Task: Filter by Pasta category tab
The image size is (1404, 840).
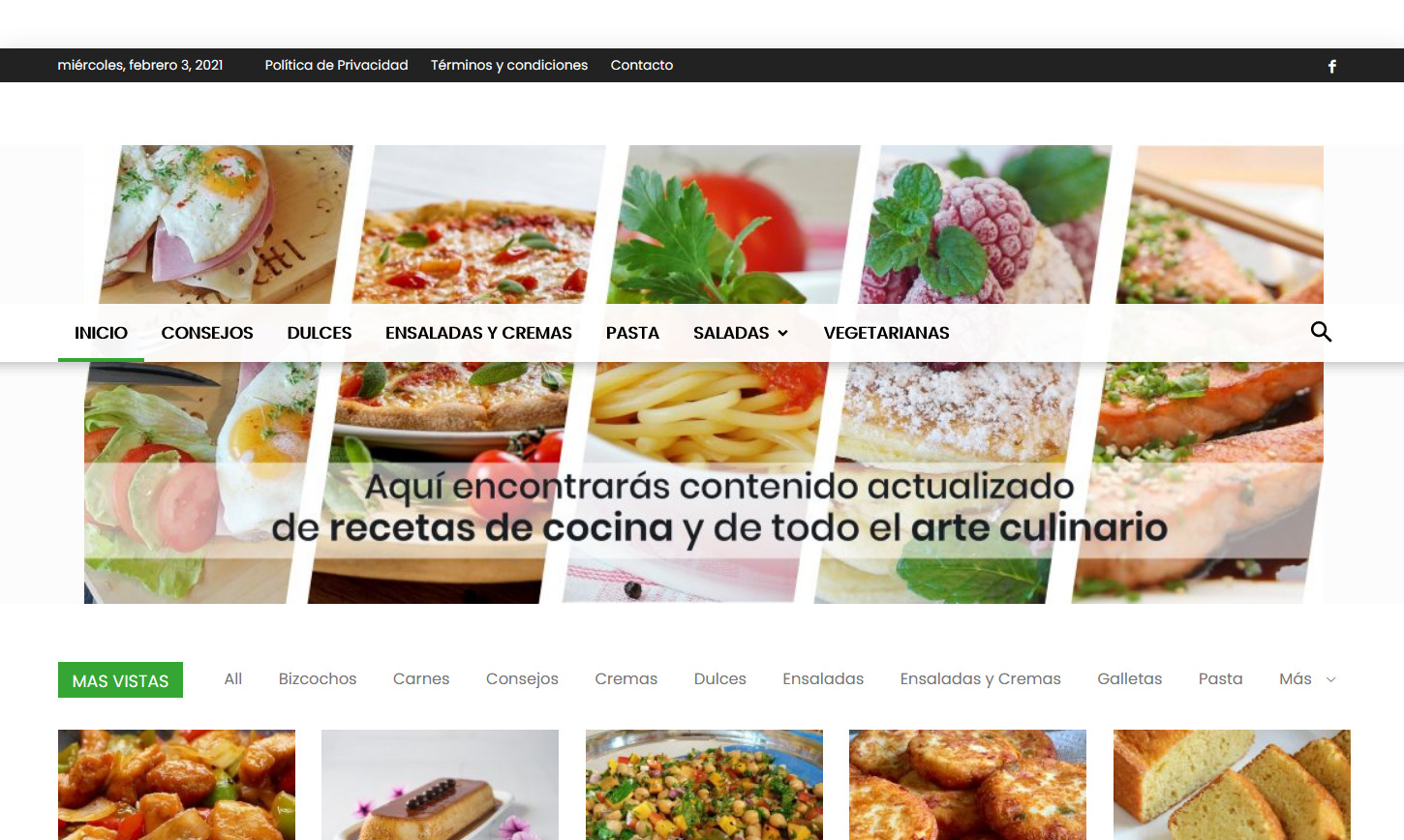Action: click(x=1220, y=679)
